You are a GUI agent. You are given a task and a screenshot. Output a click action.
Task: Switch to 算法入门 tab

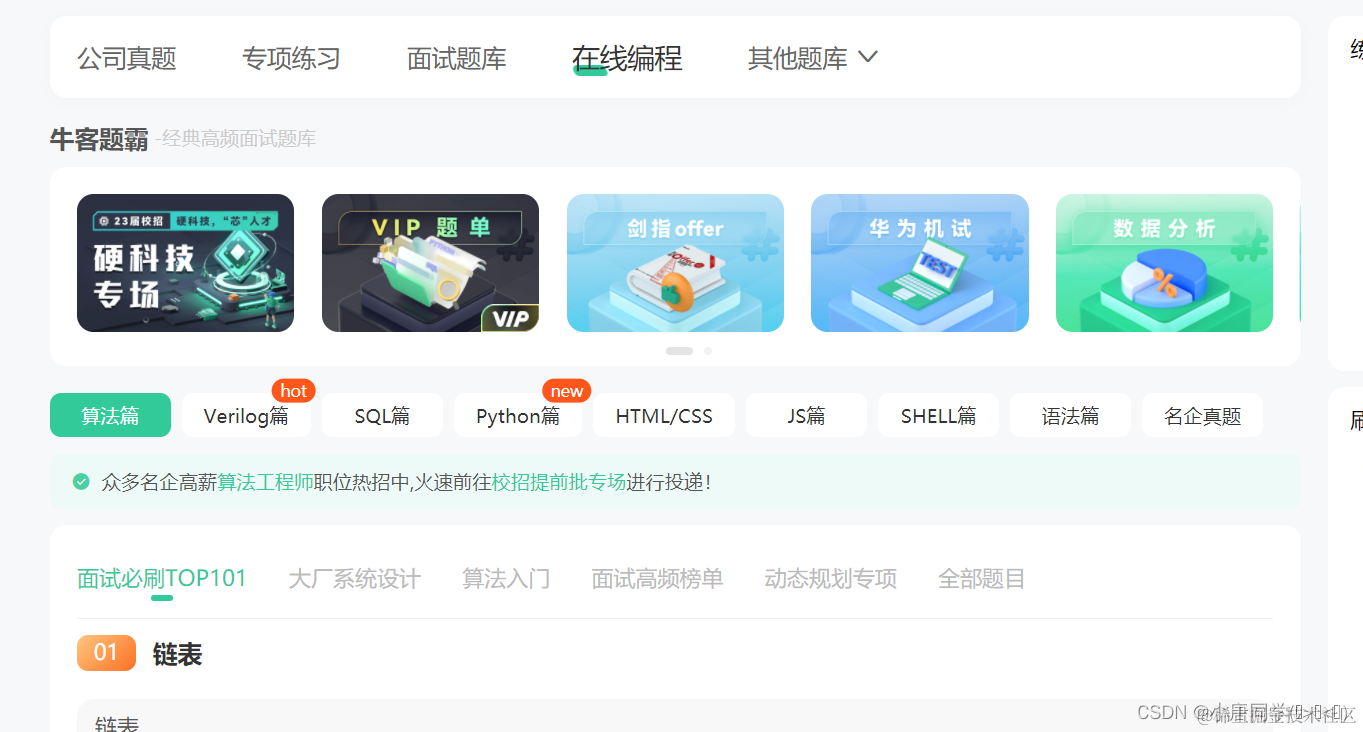click(506, 578)
